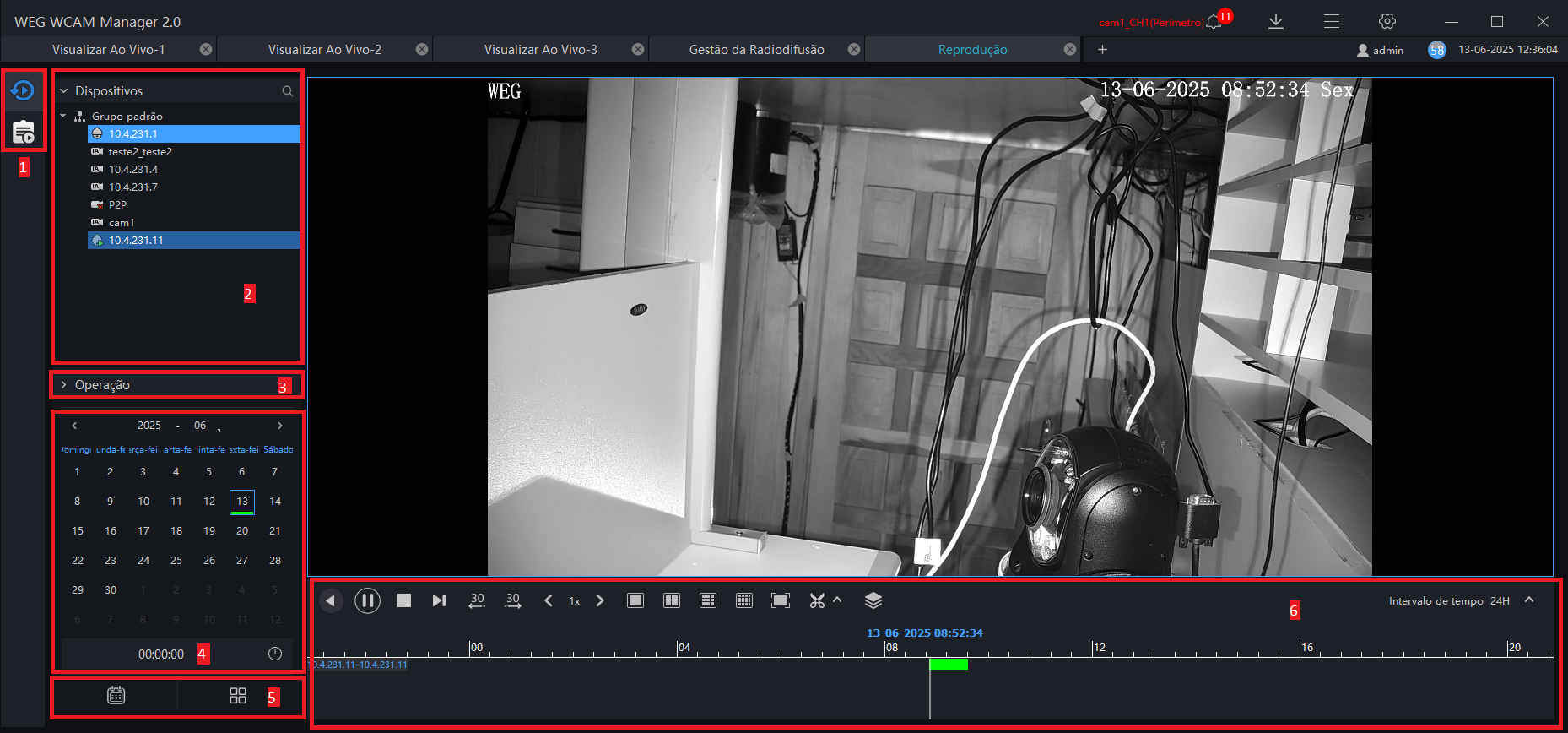Search devices with the magnifier icon

288,91
